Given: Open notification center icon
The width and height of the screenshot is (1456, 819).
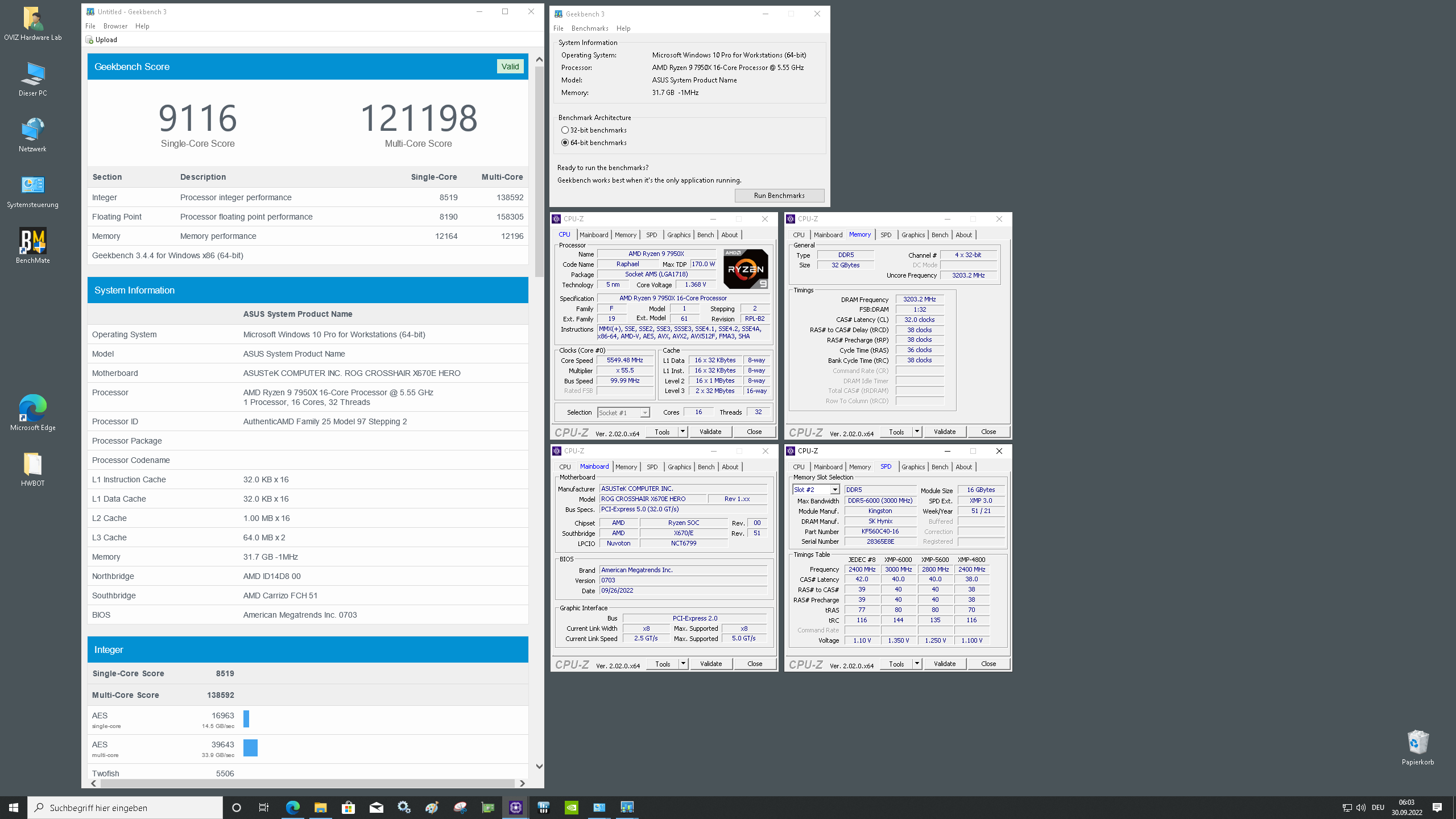Looking at the screenshot, I should (x=1437, y=808).
